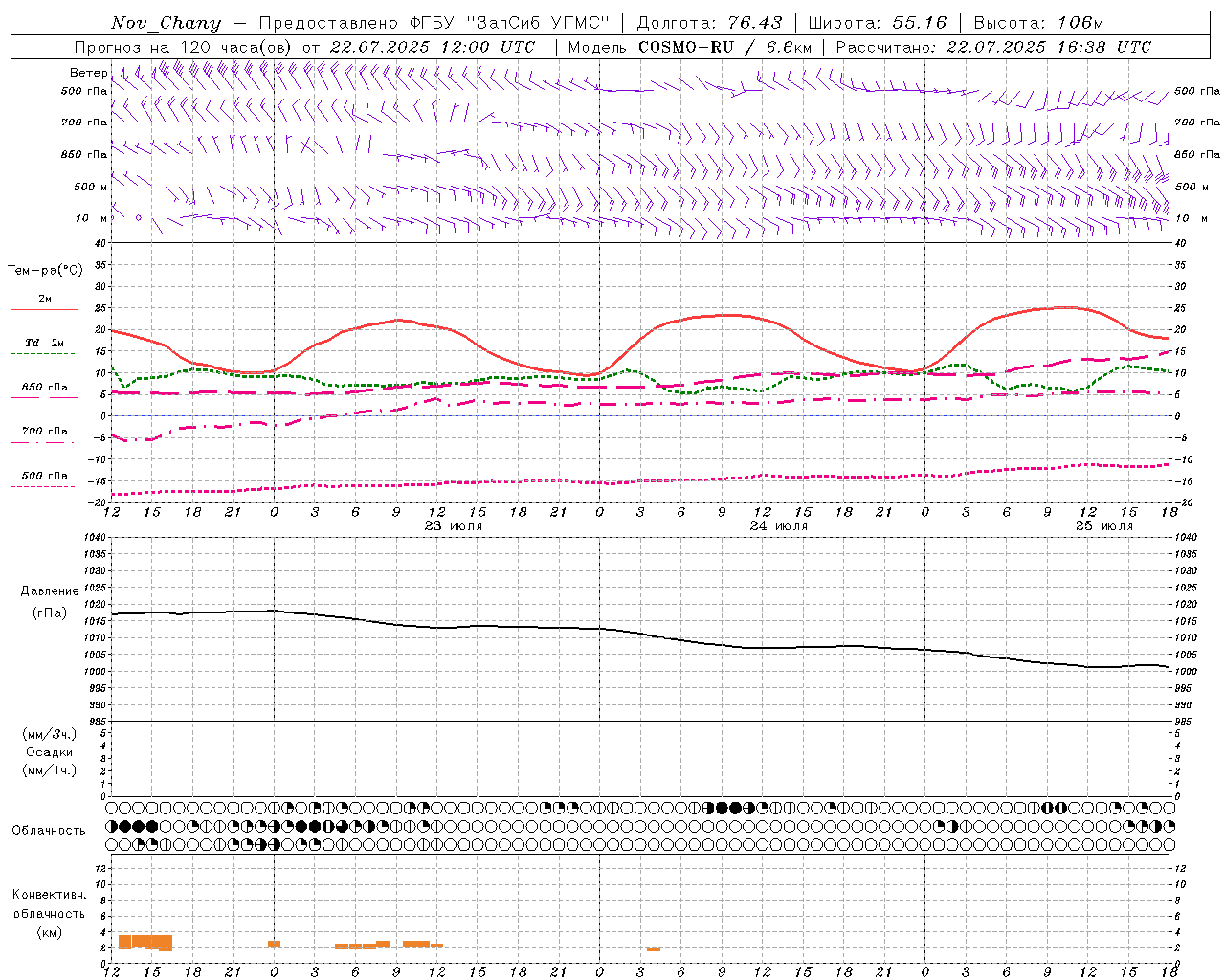Viewport: 1225px width, 980px height.
Task: Click the "(гПа)" unit under Давление
Action: [x=50, y=612]
